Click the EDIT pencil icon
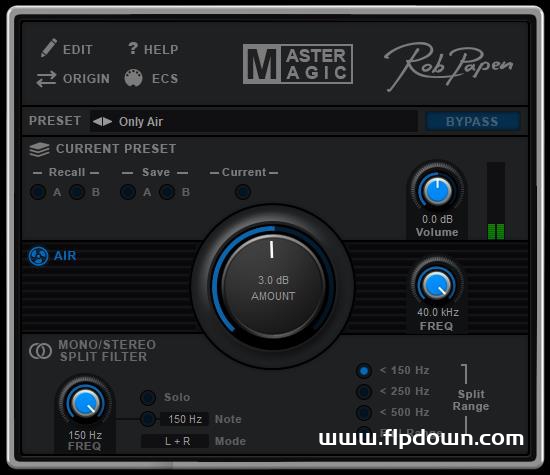Image resolution: width=550 pixels, height=475 pixels. (49, 48)
